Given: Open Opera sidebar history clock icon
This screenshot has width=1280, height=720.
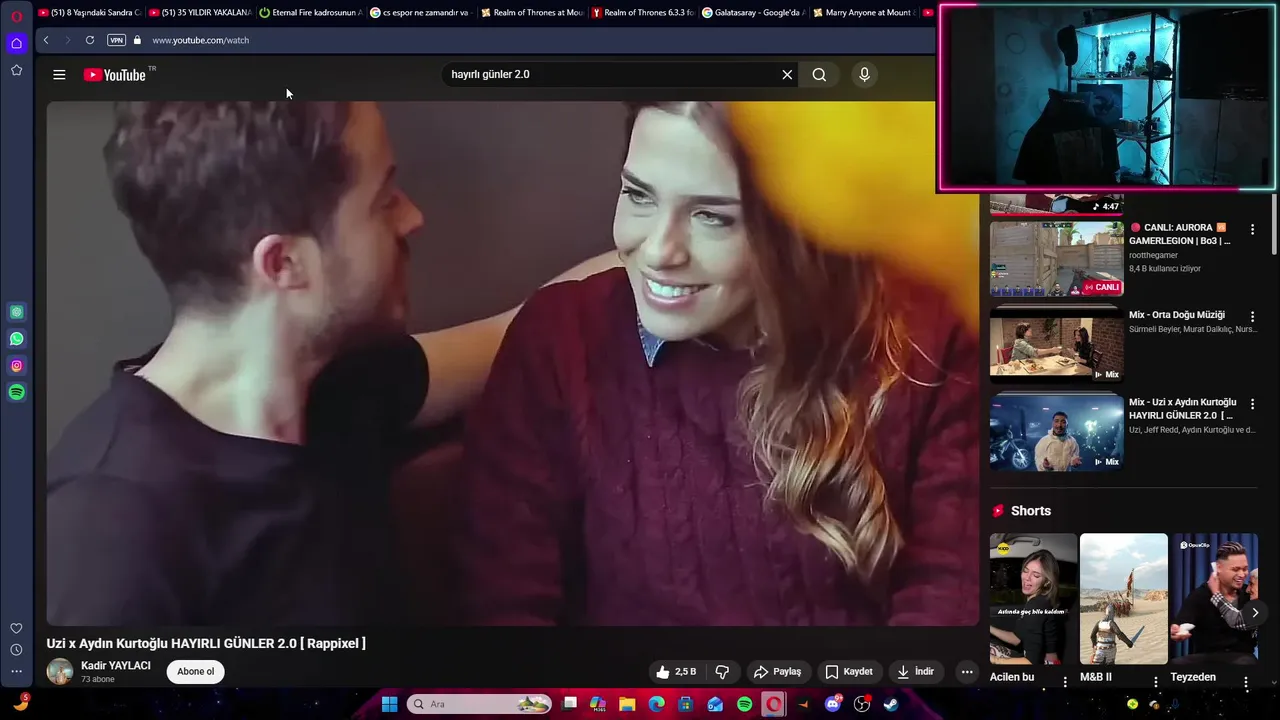Looking at the screenshot, I should [16, 650].
